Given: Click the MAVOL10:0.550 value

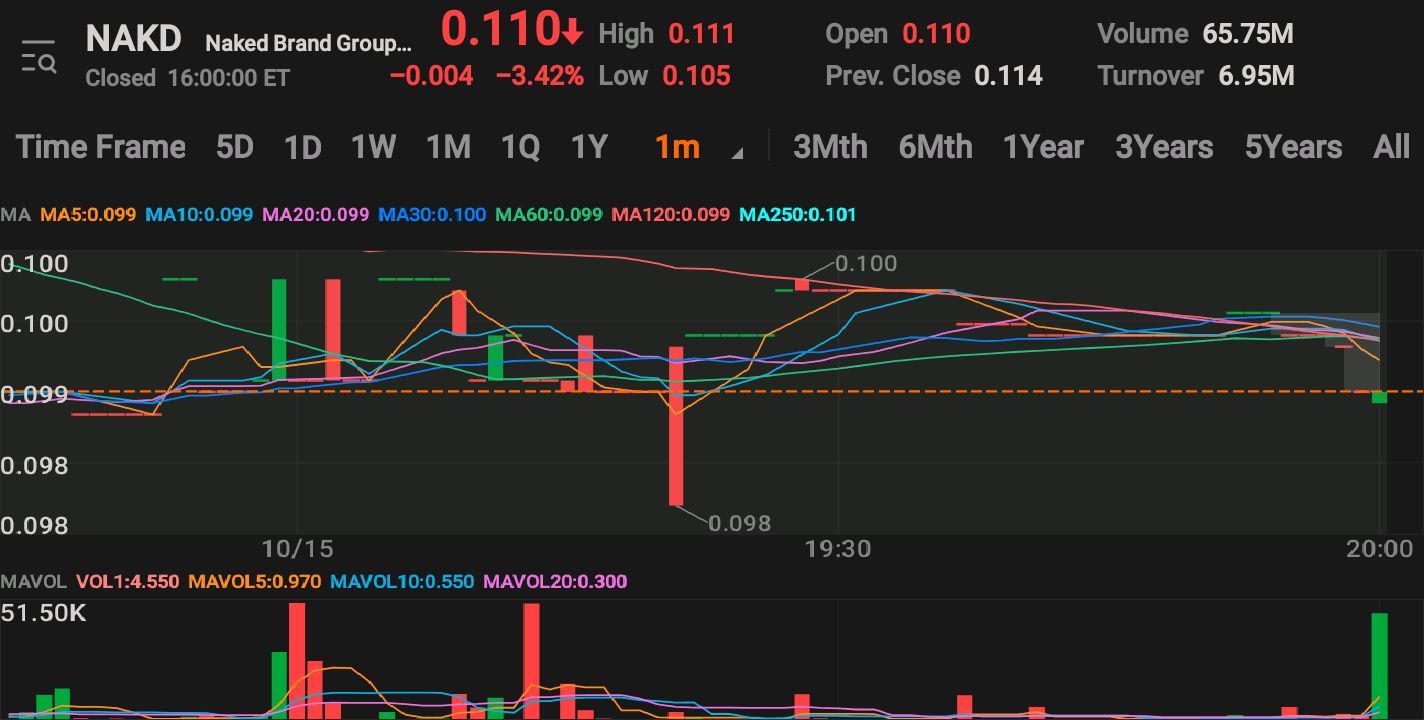Looking at the screenshot, I should tap(402, 582).
